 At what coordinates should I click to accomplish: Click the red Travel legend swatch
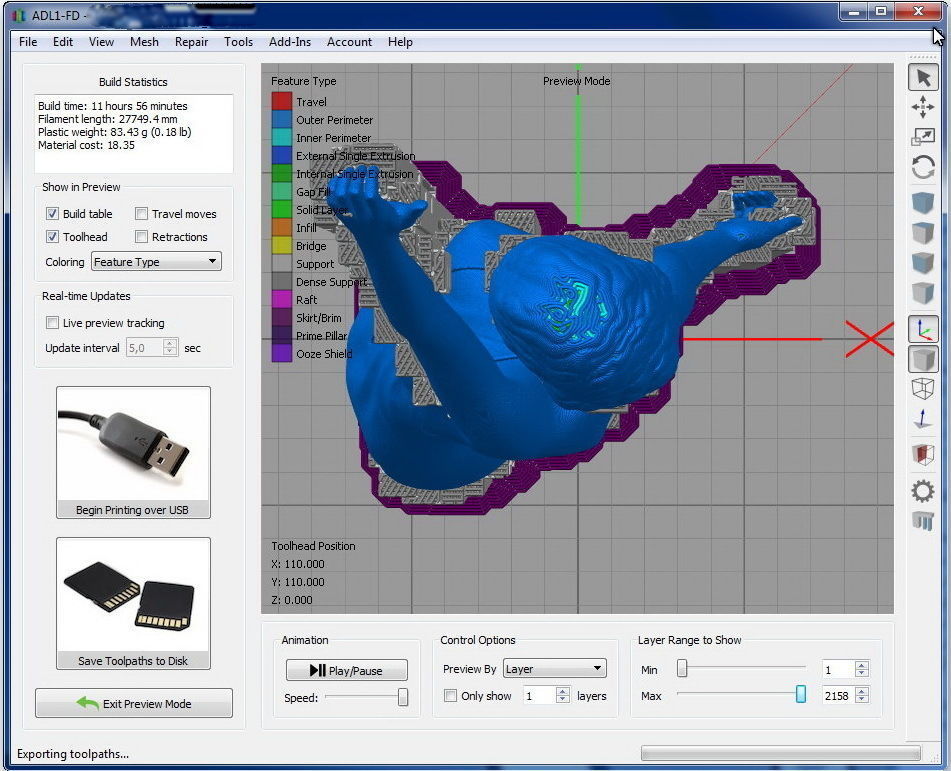pos(281,101)
